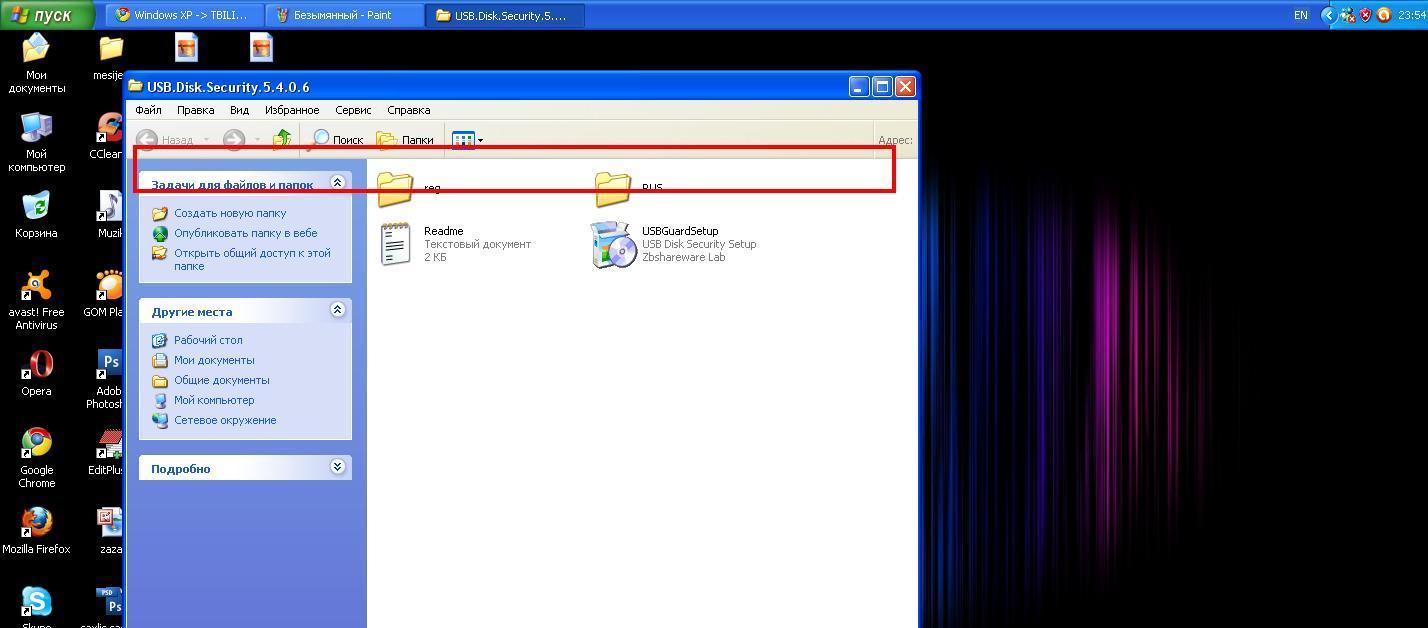Click Открыть общий доступ к этой папке

click(x=252, y=259)
